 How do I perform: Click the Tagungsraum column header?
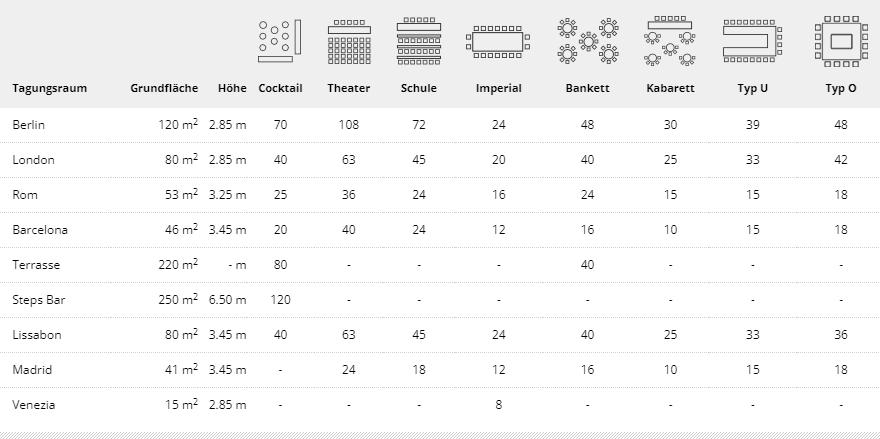tap(50, 88)
